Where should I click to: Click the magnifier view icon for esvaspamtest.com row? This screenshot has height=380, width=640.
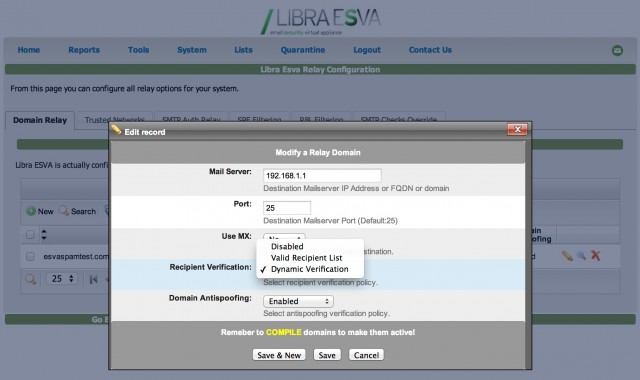click(x=582, y=256)
